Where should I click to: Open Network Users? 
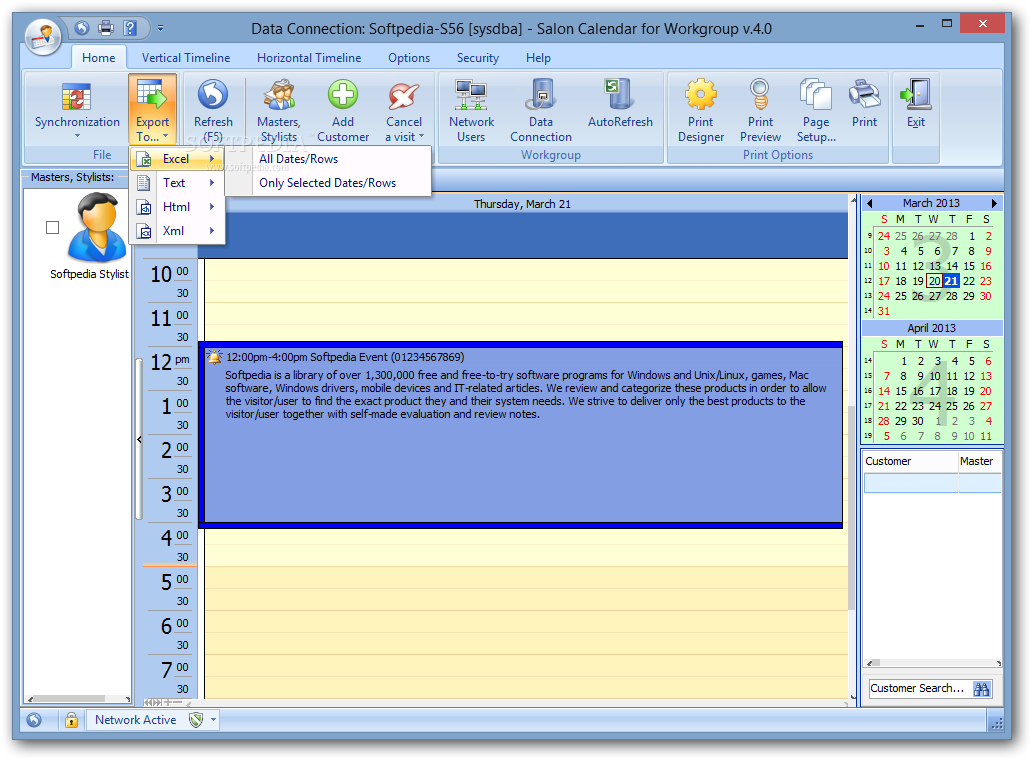[x=471, y=109]
